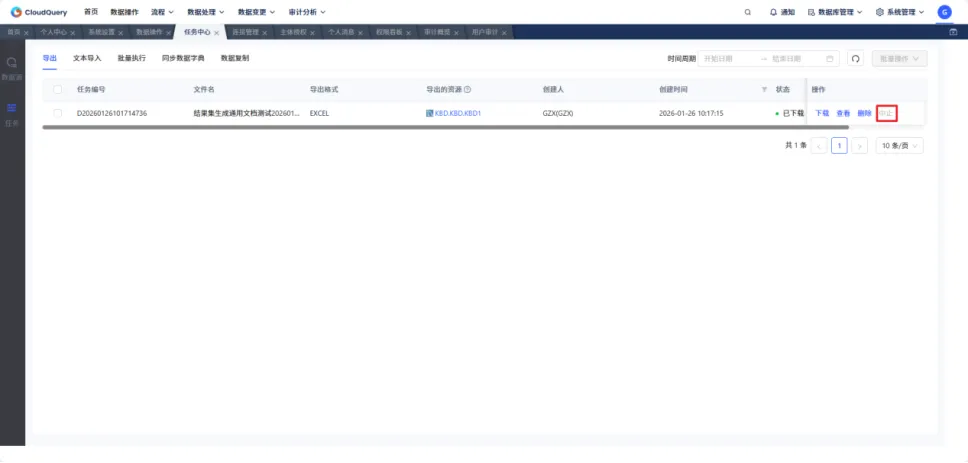Switch to the 批量执行 tab

tap(131, 58)
